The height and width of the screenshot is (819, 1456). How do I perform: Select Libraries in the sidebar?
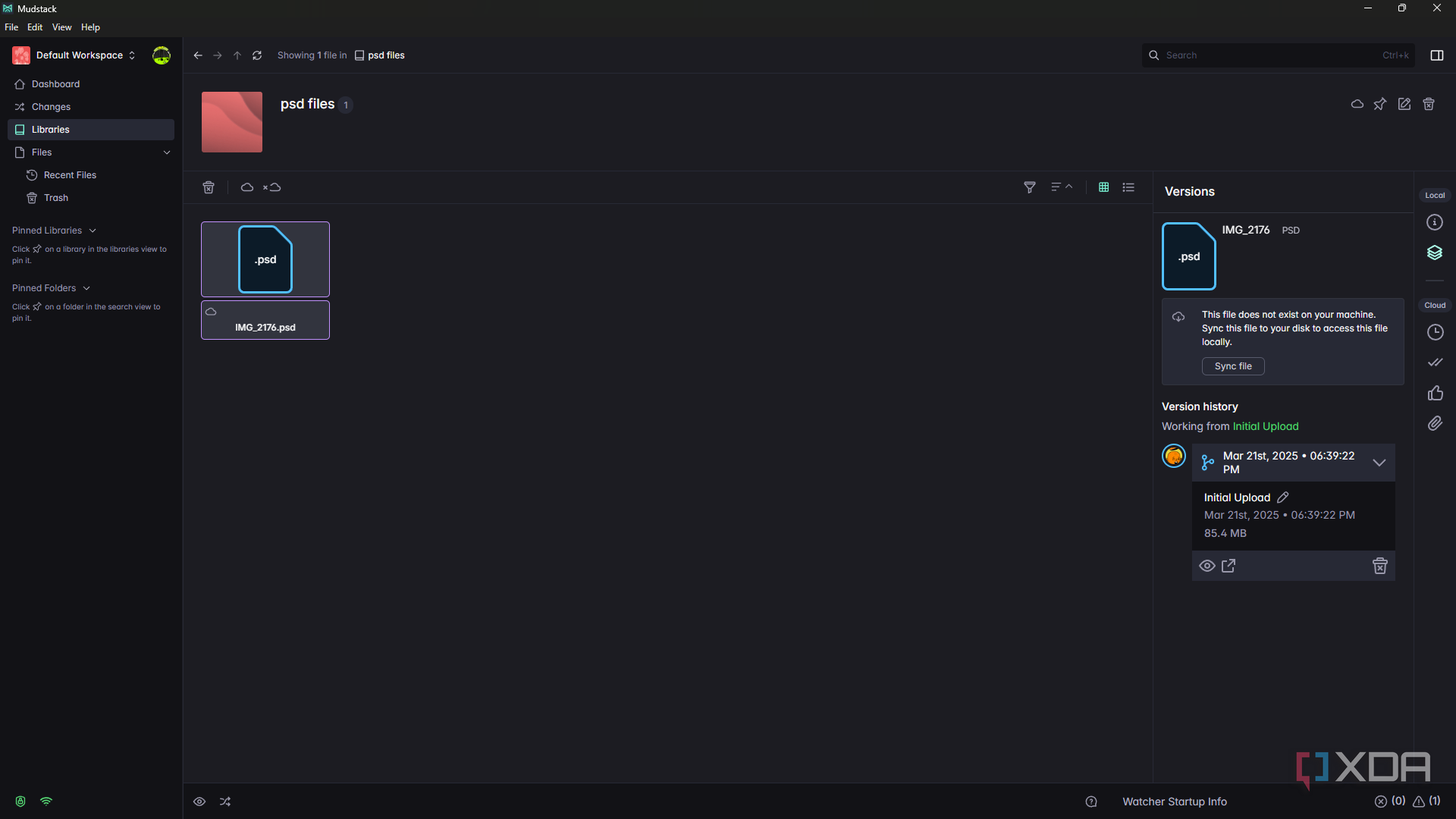click(x=91, y=130)
